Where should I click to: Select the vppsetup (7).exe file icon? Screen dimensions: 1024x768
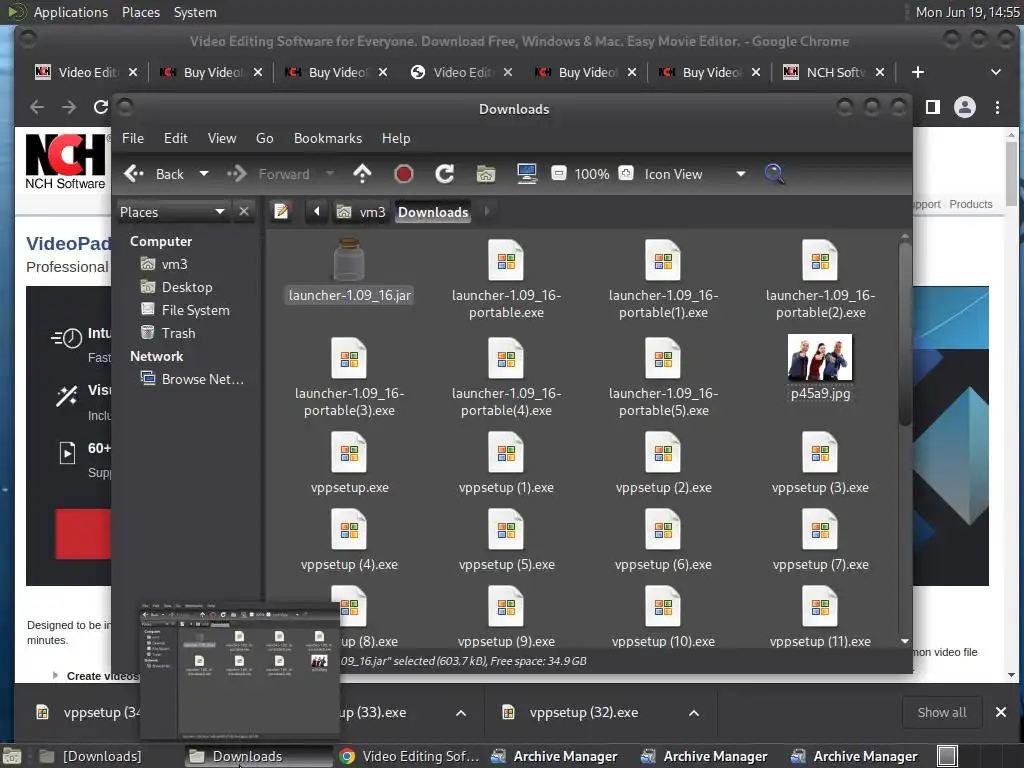pos(820,529)
